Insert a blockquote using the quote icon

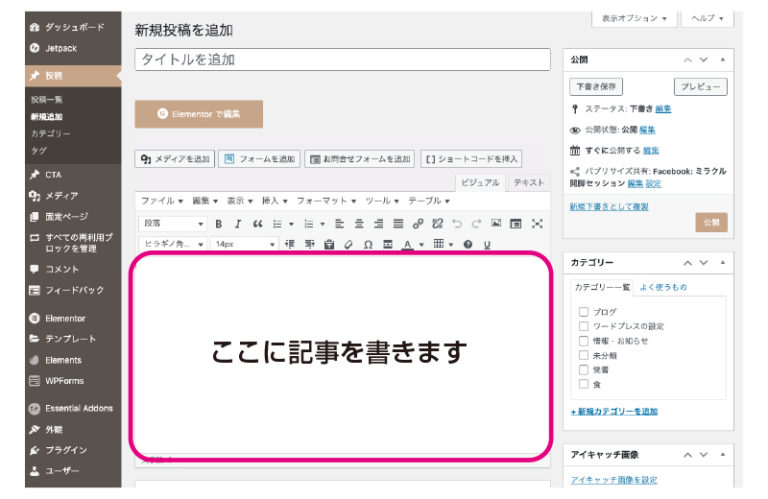pyautogui.click(x=257, y=224)
